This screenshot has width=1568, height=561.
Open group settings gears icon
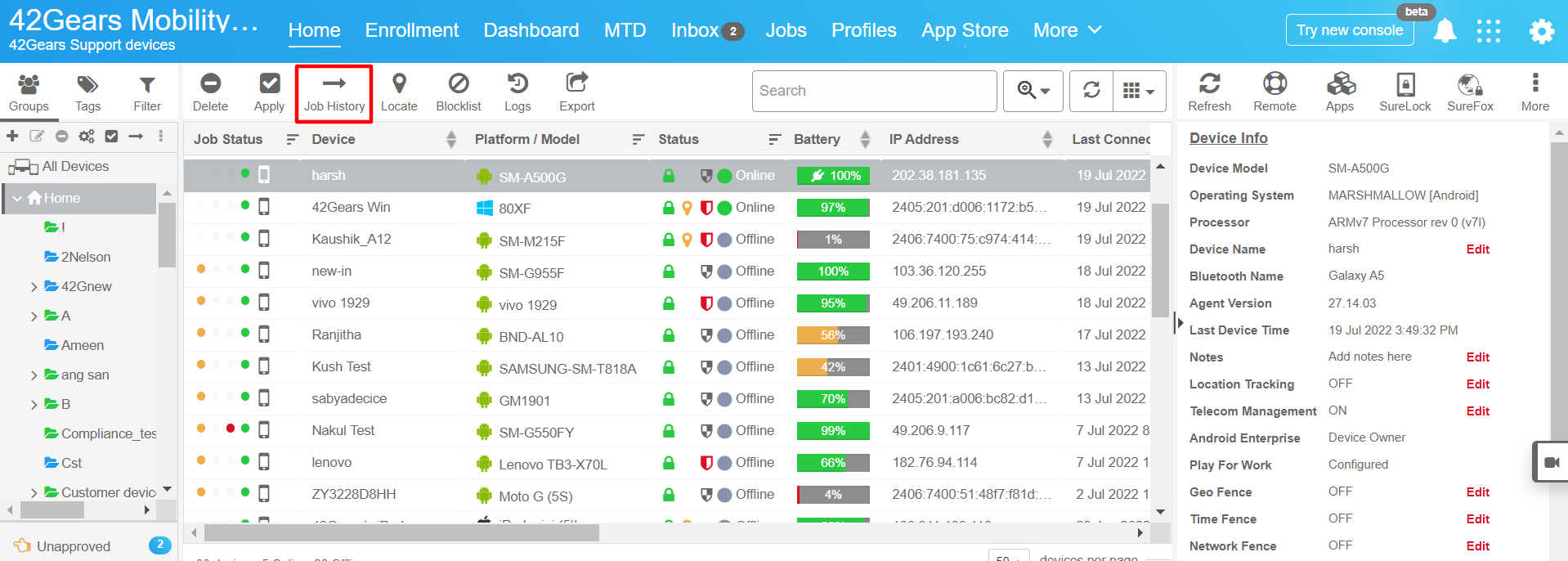87,136
